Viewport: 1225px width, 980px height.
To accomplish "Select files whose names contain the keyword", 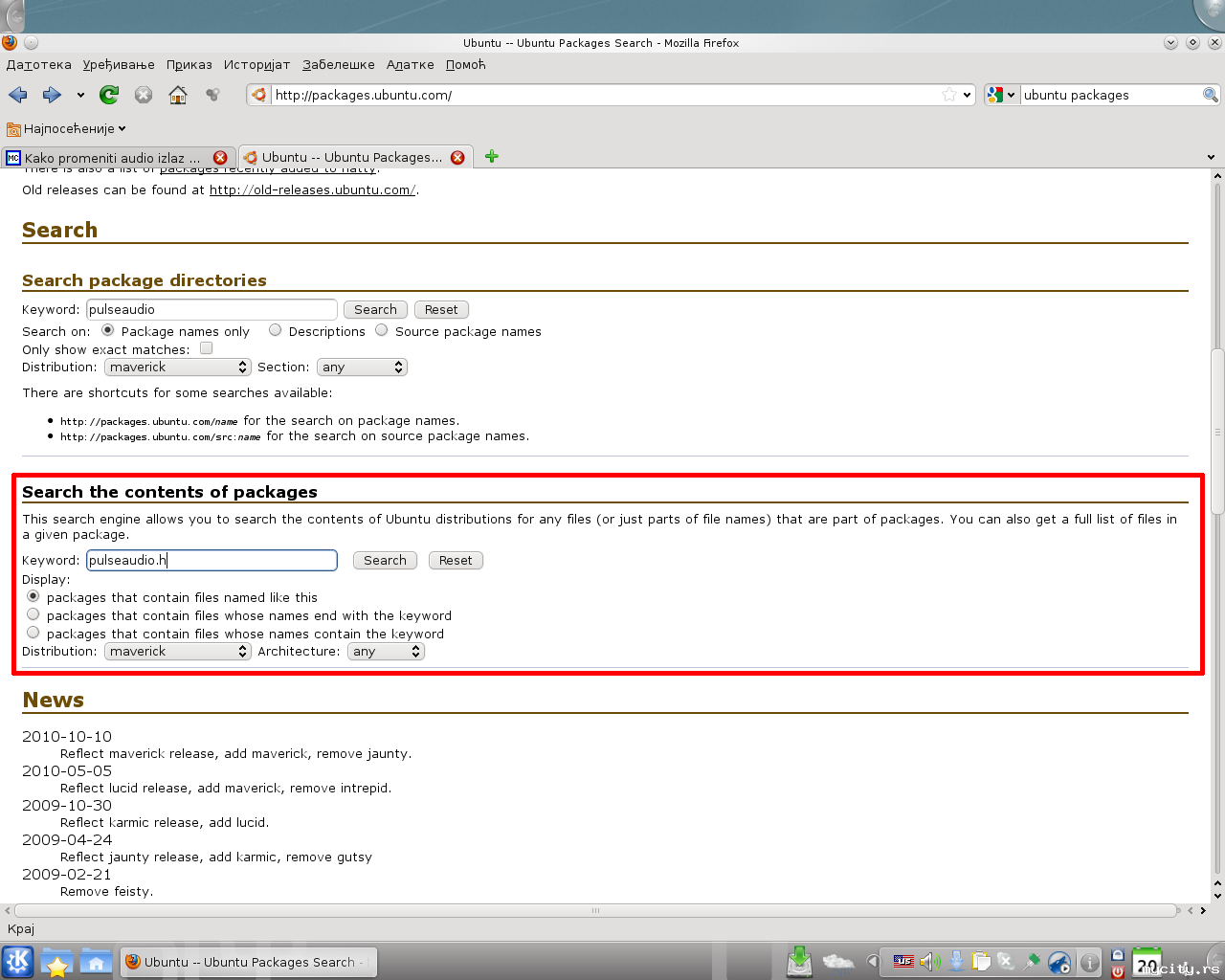I will (33, 633).
